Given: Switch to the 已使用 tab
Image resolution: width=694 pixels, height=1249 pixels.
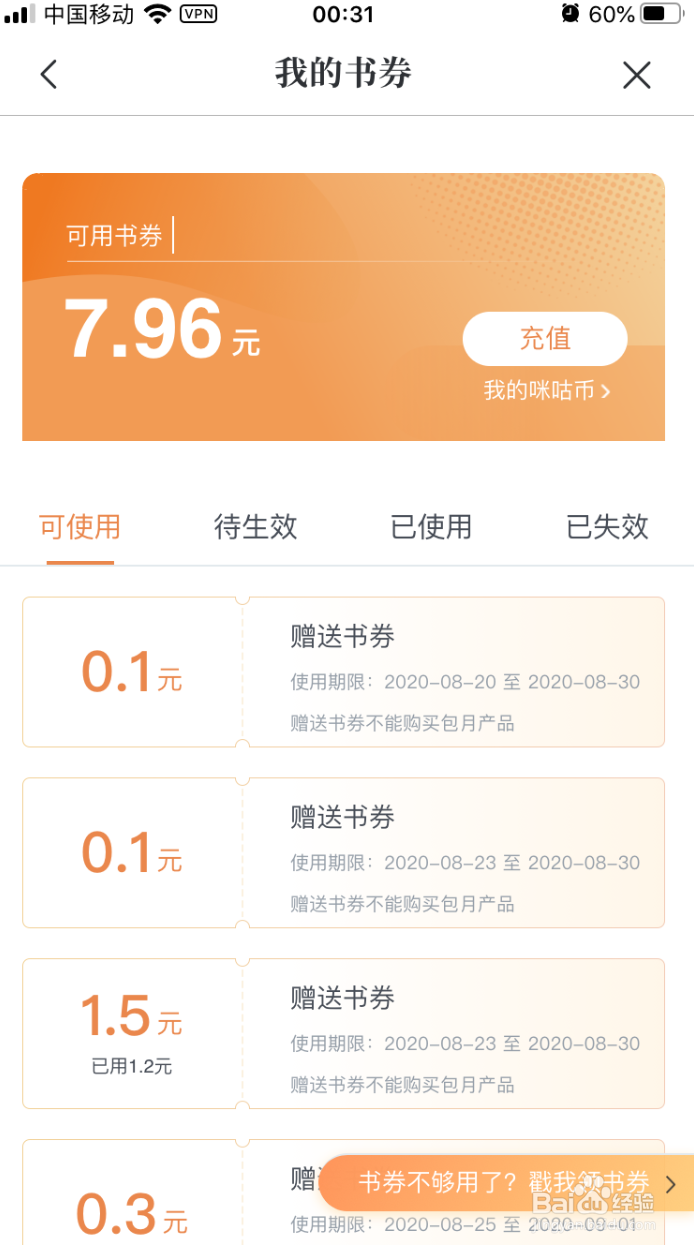Looking at the screenshot, I should [431, 527].
